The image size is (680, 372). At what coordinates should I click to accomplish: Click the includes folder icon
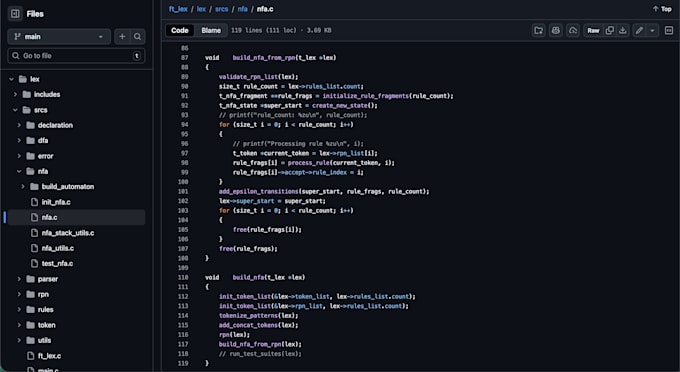[x=27, y=95]
